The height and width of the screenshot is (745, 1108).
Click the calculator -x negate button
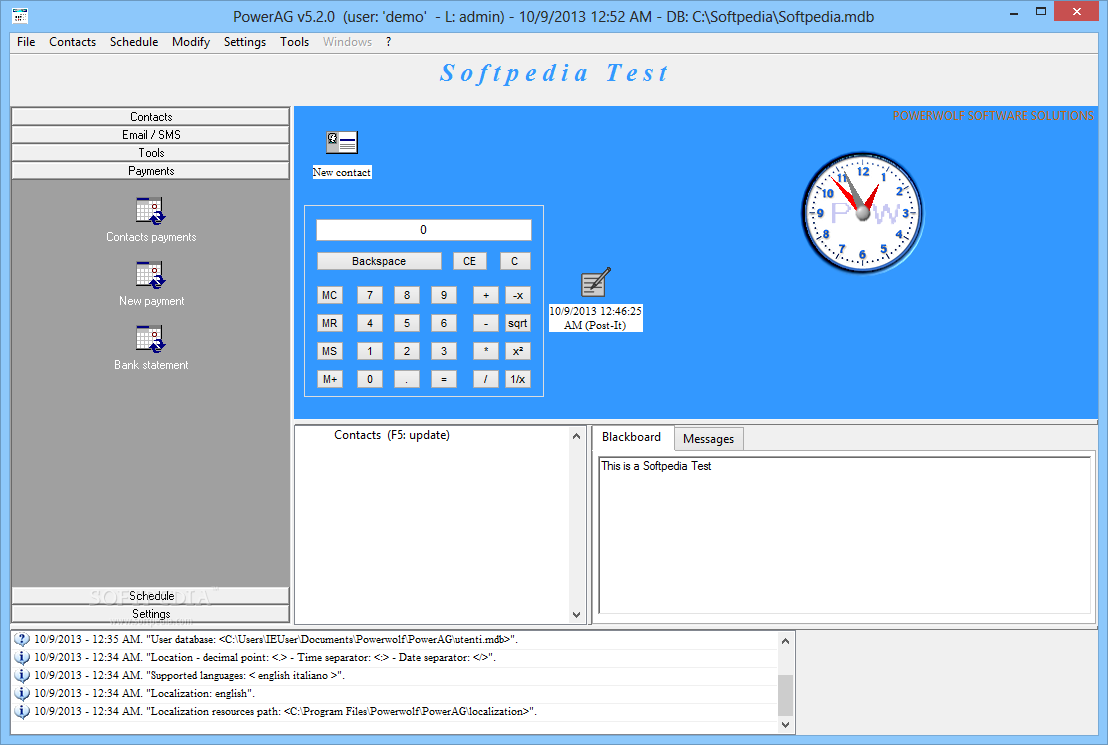[x=517, y=295]
